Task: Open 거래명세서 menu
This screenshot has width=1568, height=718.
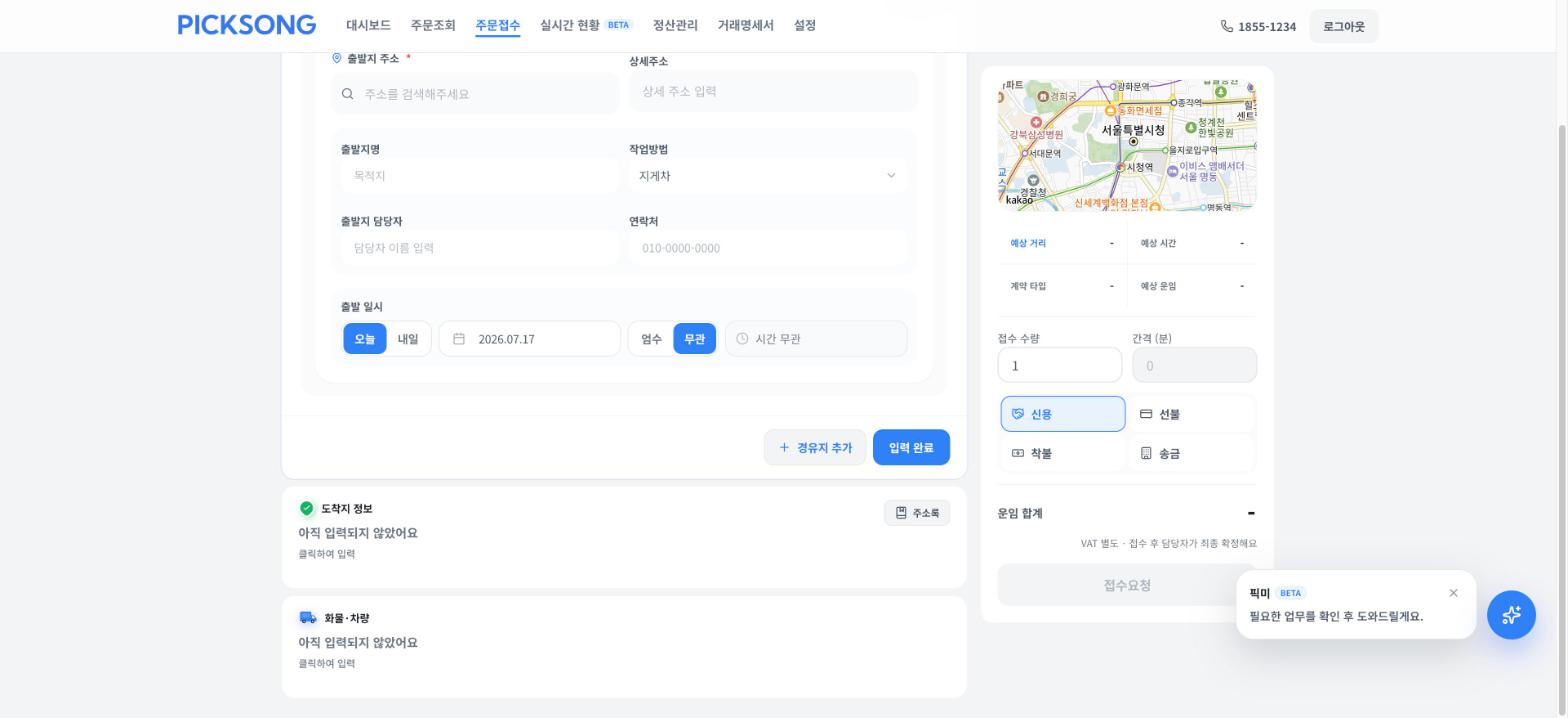Action: [x=745, y=25]
